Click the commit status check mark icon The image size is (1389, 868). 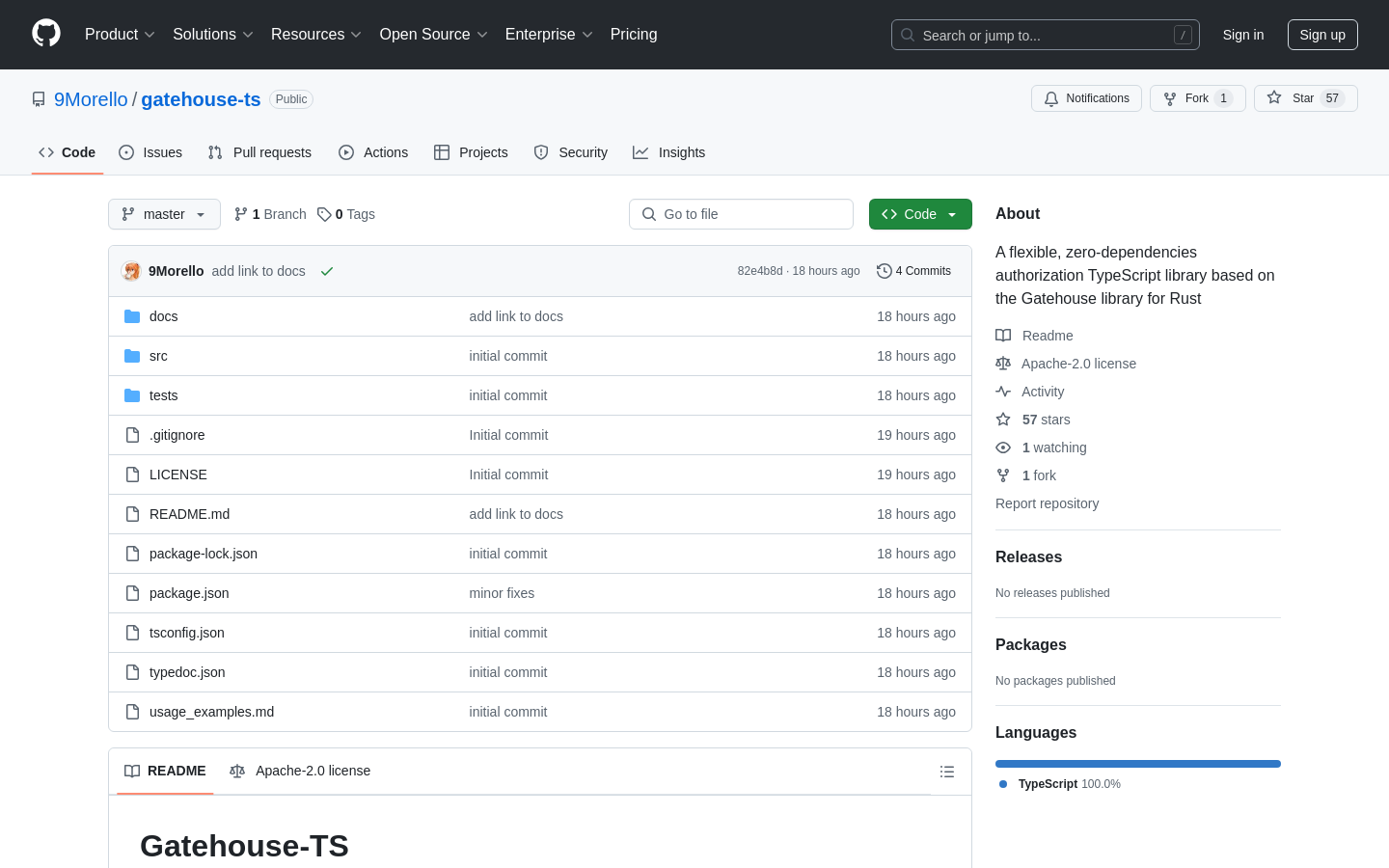(x=327, y=271)
